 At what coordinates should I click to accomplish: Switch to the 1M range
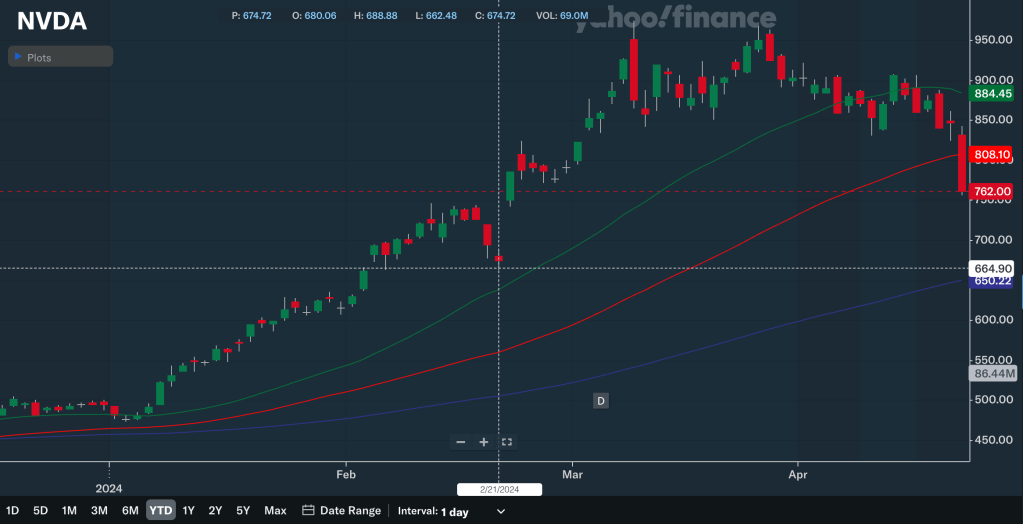[69, 510]
